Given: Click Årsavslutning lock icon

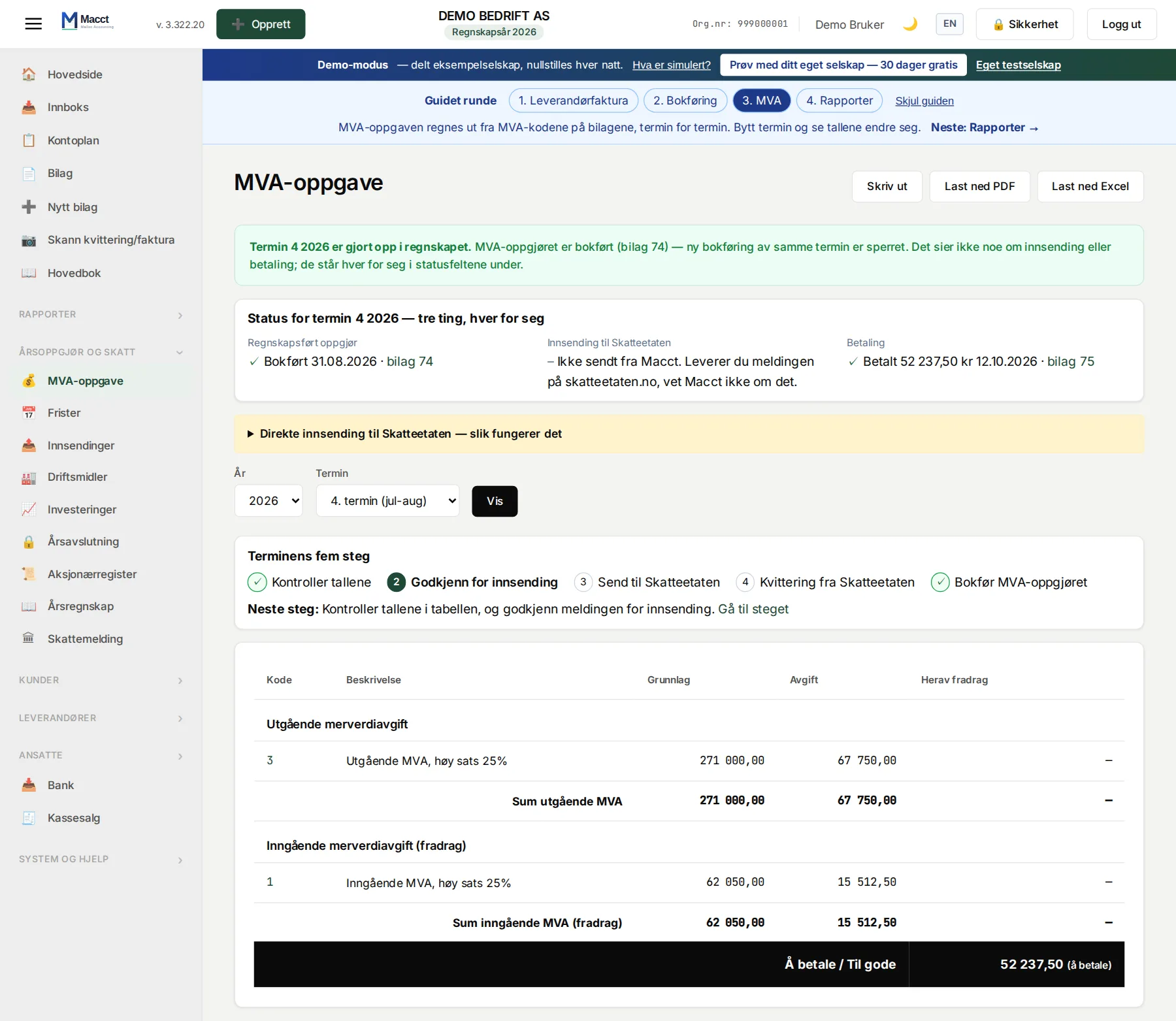Looking at the screenshot, I should click(x=29, y=542).
